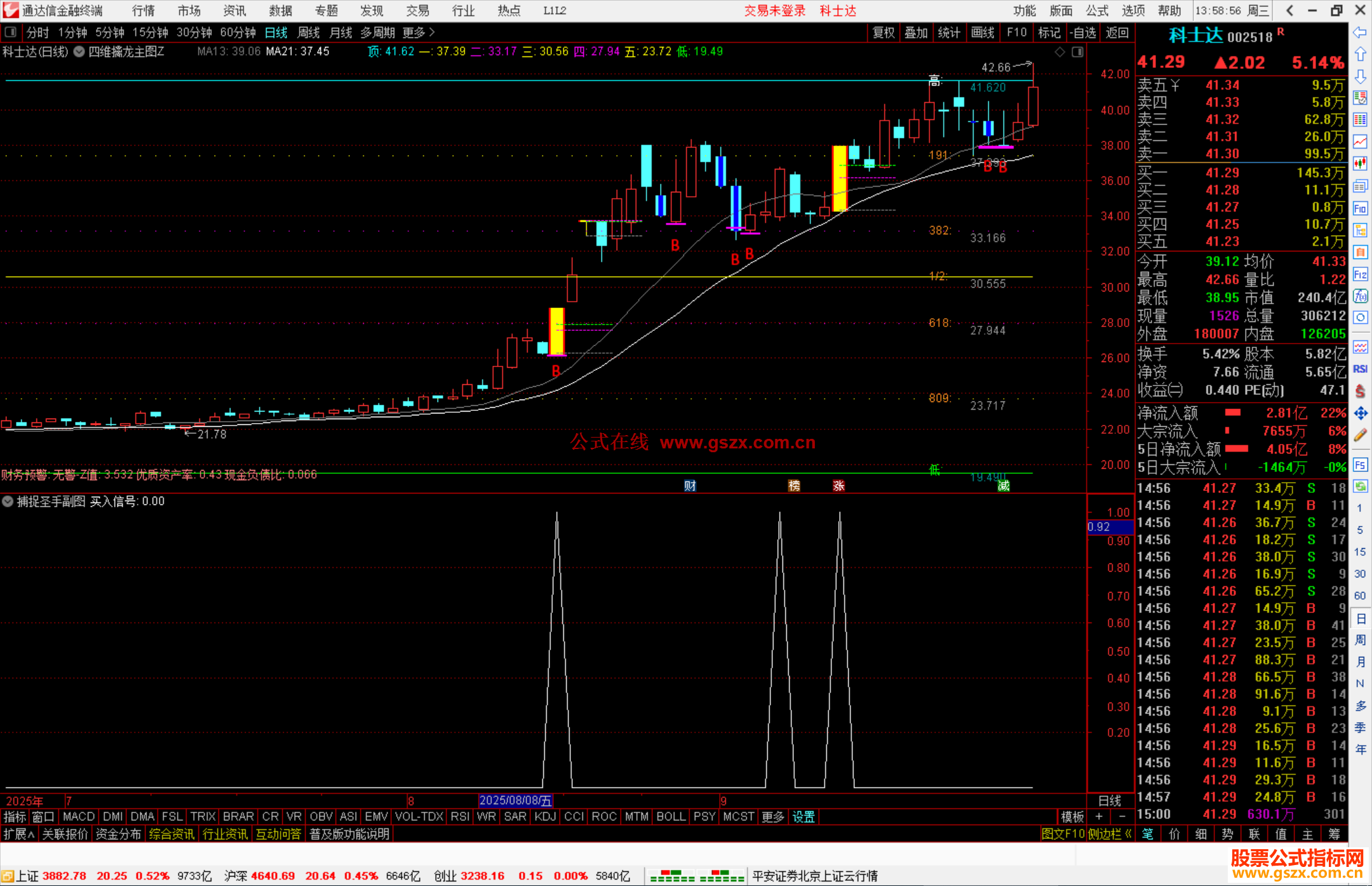Open the F12 sidebar icon
Image resolution: width=1372 pixels, height=886 pixels.
(1360, 274)
